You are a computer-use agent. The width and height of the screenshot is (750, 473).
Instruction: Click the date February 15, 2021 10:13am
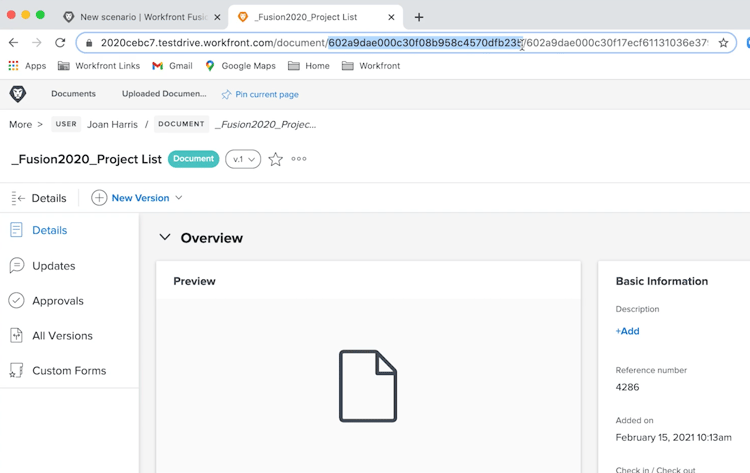tap(673, 437)
